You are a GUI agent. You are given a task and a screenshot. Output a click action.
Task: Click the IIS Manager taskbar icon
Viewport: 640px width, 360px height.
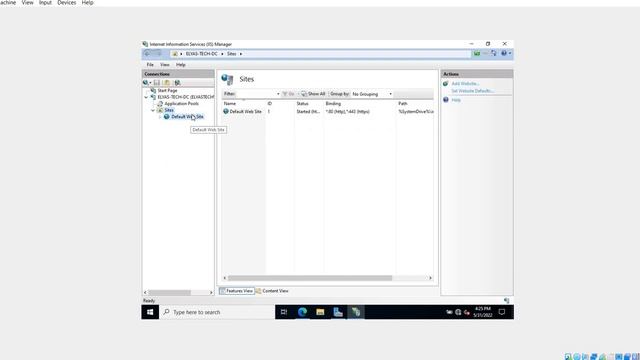pos(356,312)
